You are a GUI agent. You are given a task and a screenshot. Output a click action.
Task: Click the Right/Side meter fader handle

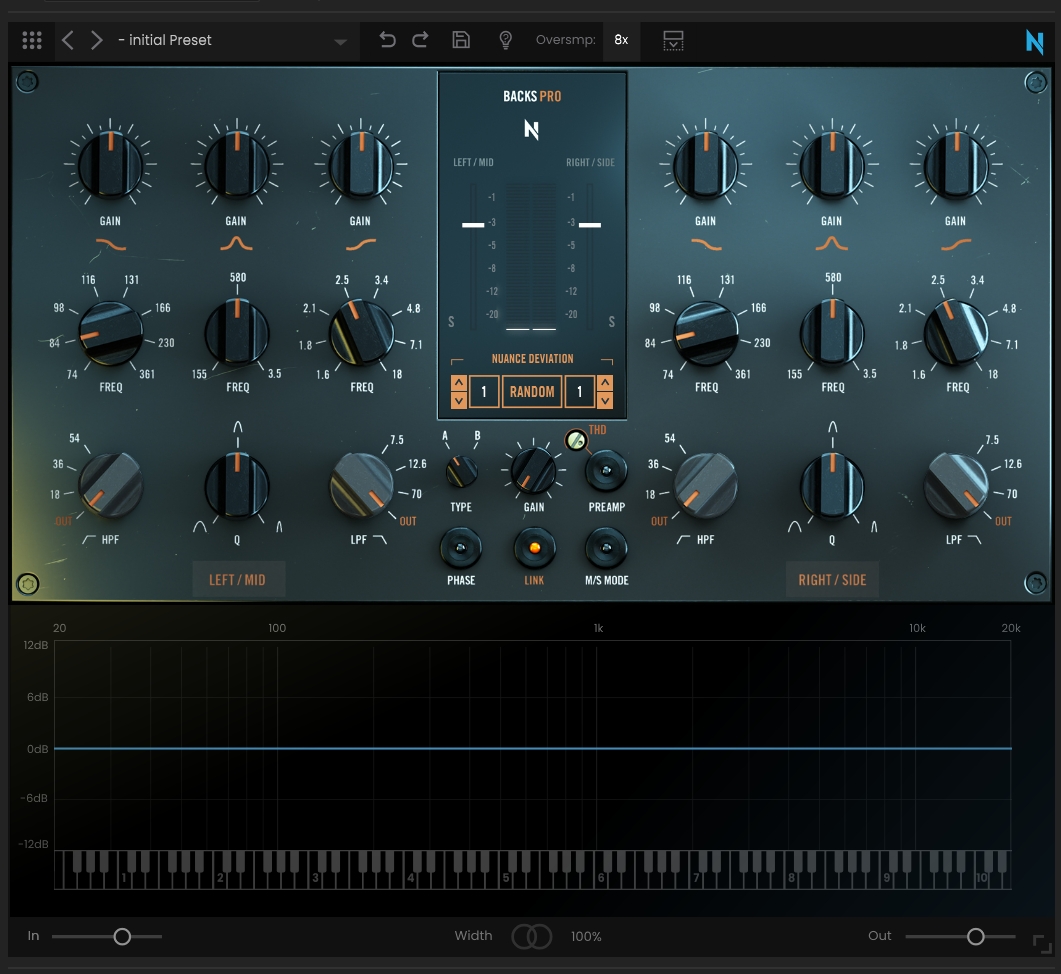point(590,225)
